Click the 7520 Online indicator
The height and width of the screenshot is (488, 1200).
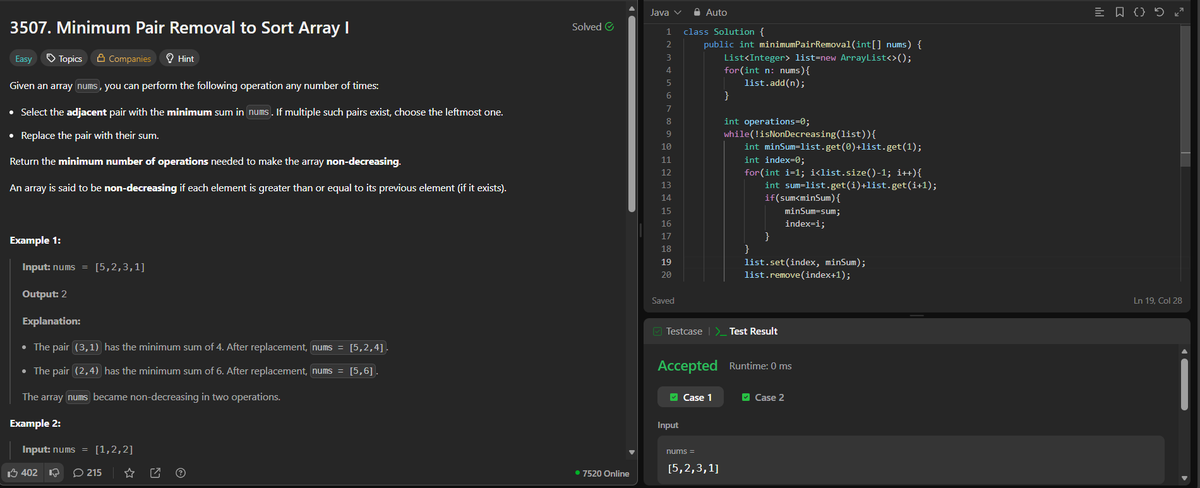602,473
